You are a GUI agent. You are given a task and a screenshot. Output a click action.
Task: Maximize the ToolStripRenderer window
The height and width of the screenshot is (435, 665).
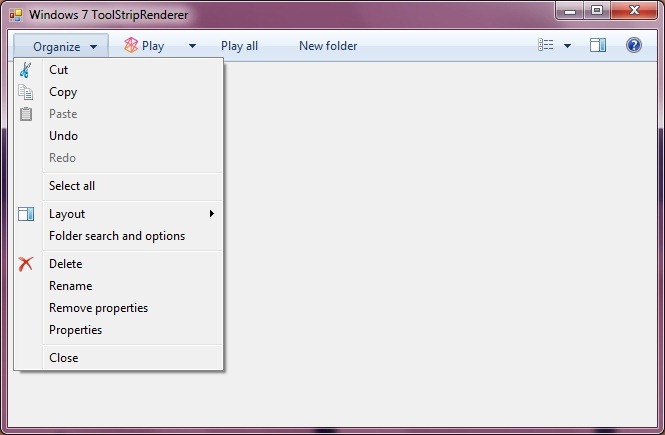tap(597, 11)
